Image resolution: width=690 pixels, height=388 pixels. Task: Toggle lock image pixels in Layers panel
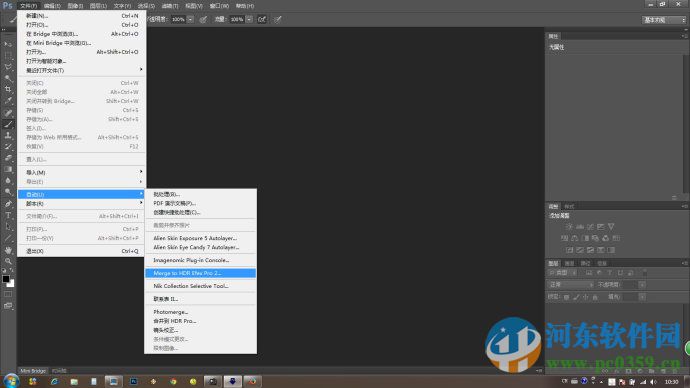point(576,297)
